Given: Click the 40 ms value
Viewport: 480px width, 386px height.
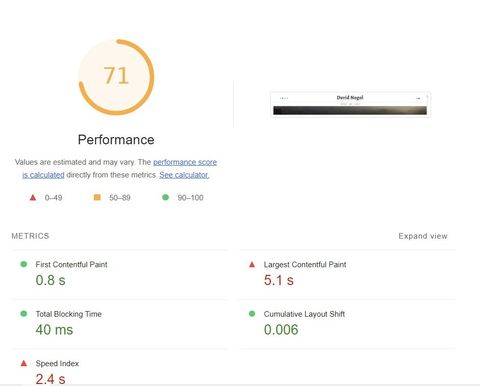Looking at the screenshot, I should 54,330.
